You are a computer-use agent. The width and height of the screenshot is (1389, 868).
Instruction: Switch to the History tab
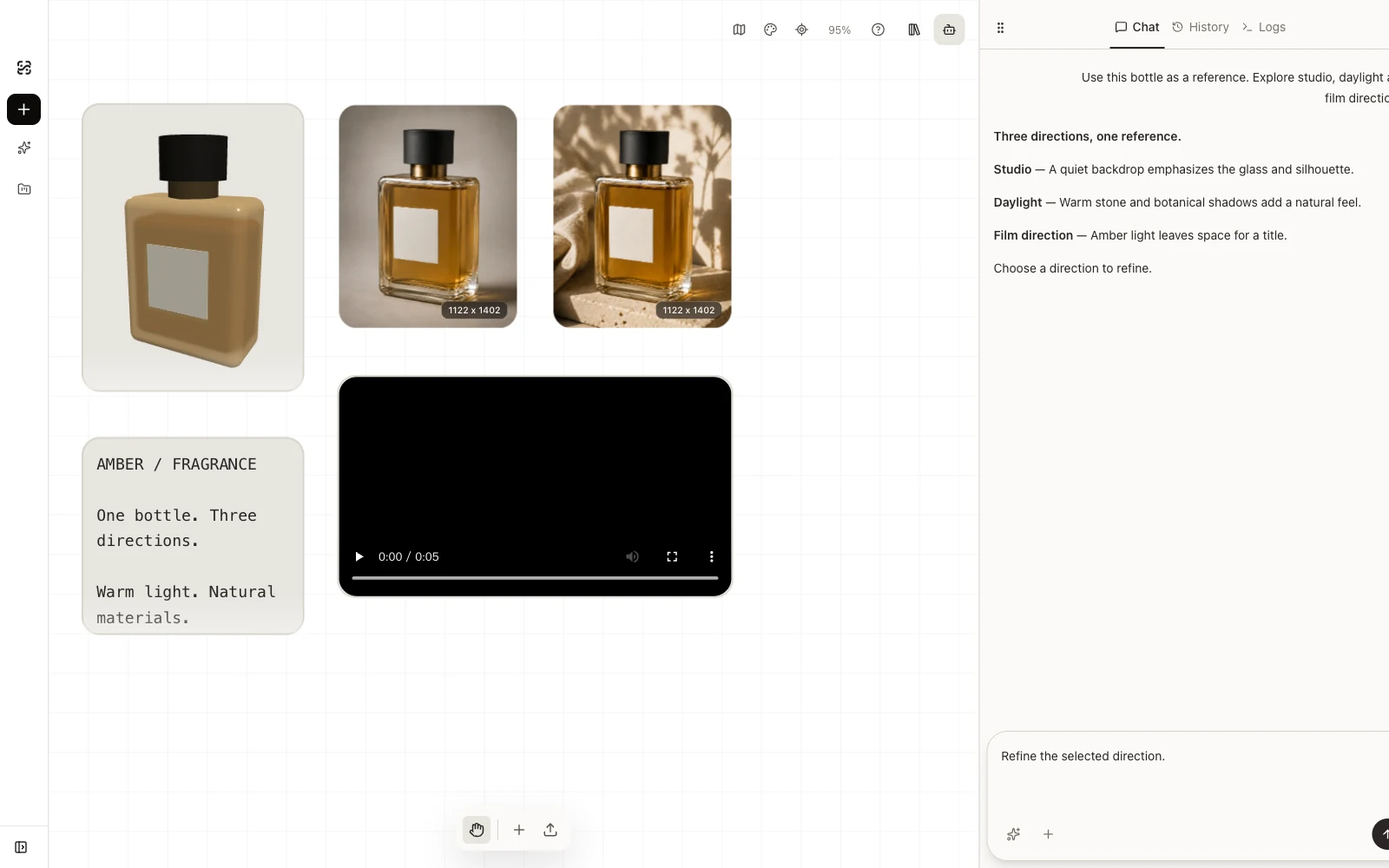[1201, 27]
